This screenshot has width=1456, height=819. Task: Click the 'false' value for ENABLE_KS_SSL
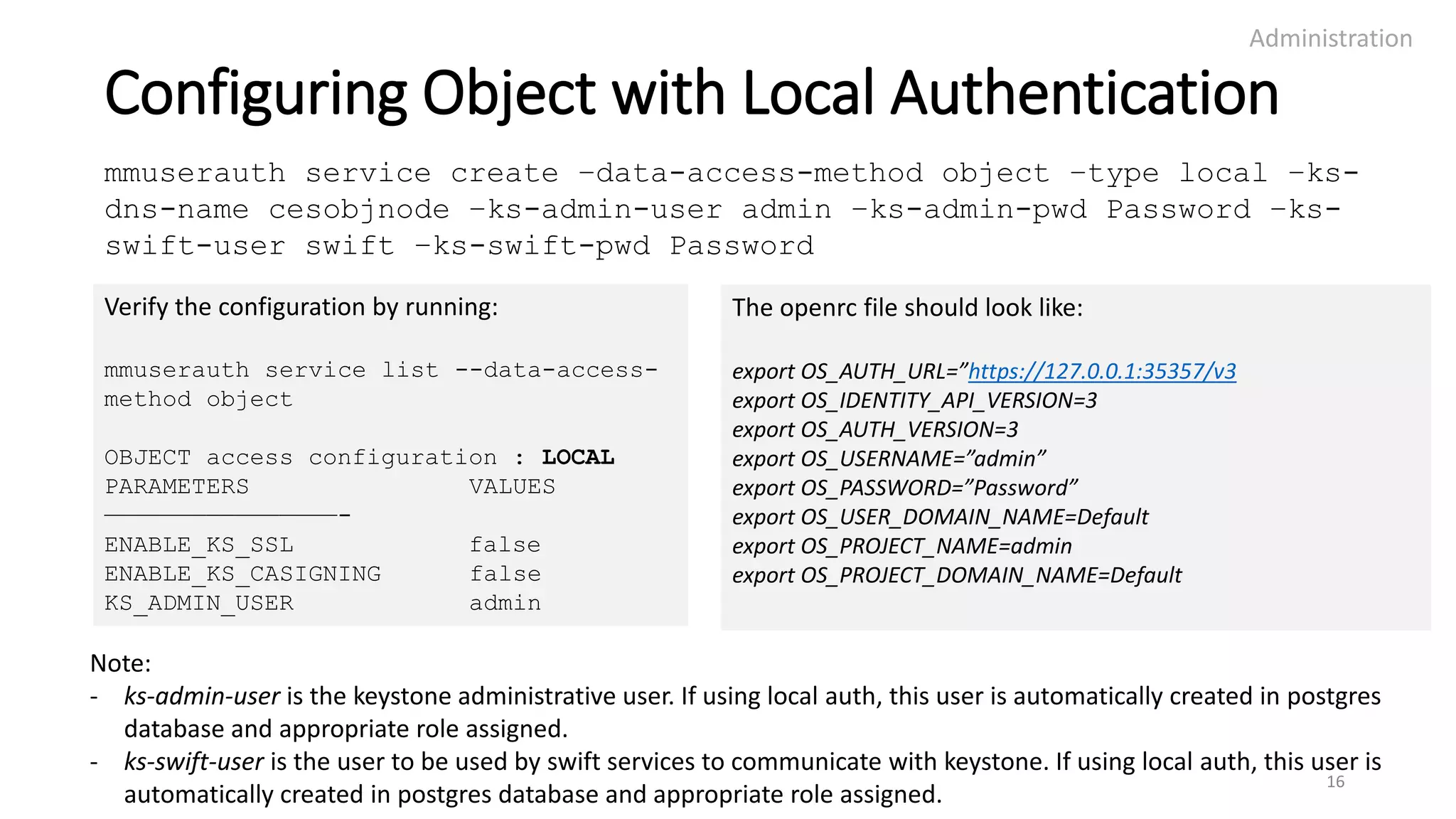pyautogui.click(x=505, y=545)
